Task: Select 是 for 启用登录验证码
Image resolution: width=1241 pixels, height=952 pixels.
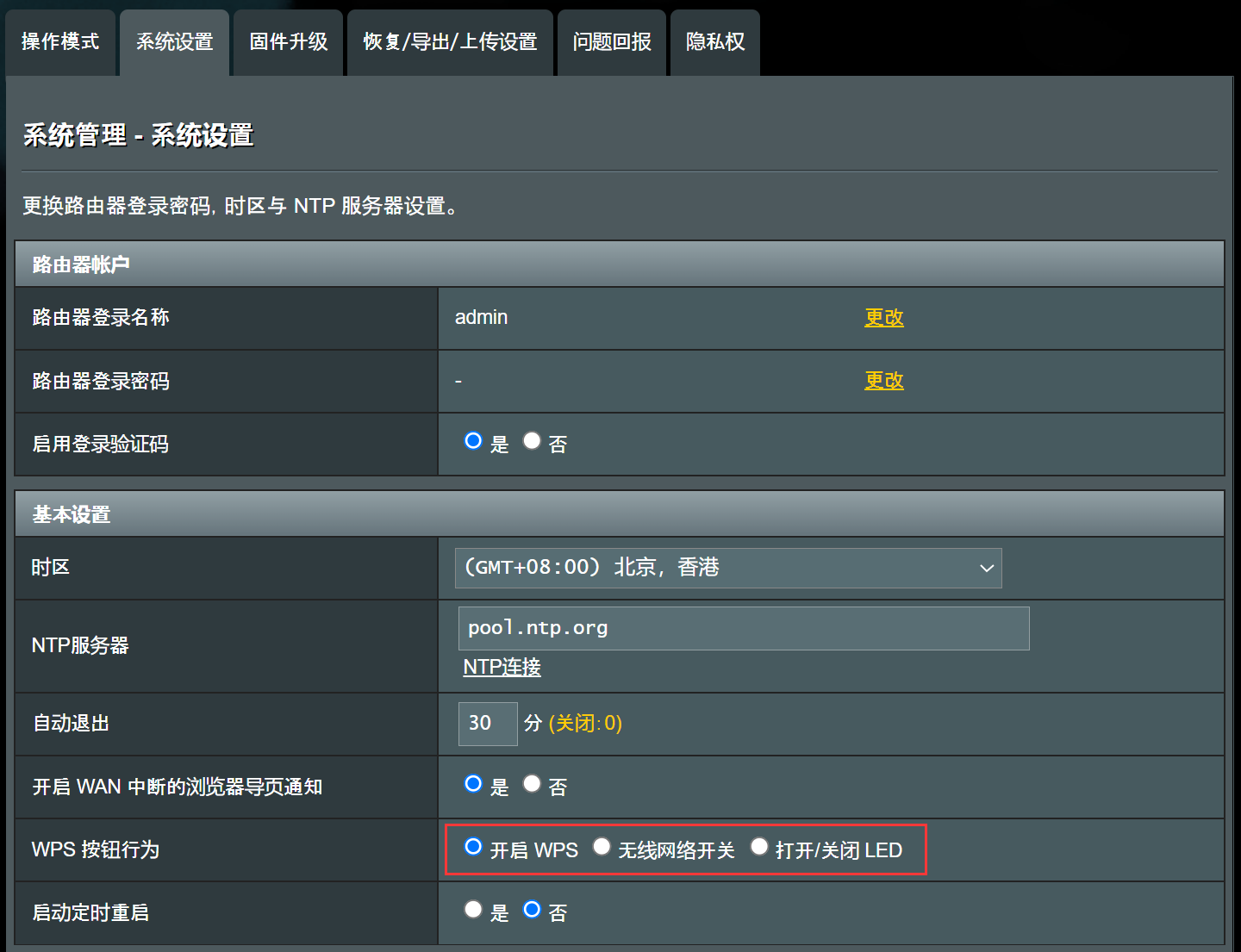Action: pos(473,441)
